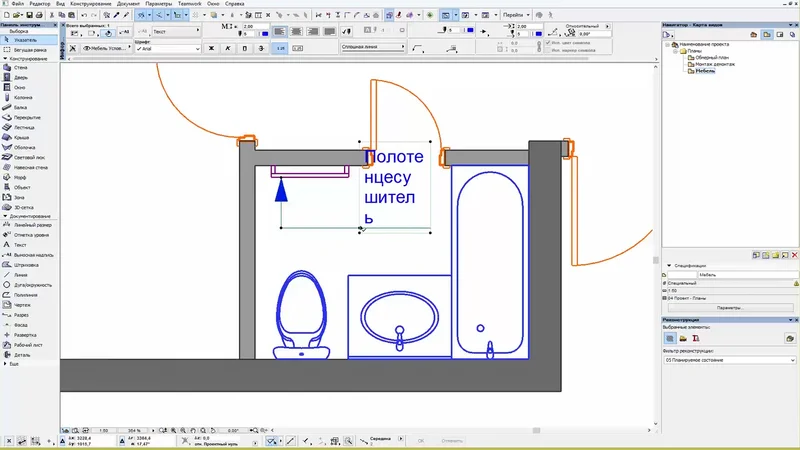The image size is (800, 450).
Task: Open the Документ menu
Action: point(128,4)
